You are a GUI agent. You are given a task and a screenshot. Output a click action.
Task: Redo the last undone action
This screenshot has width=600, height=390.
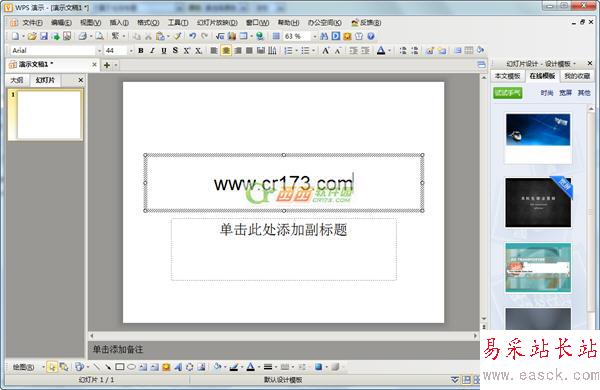pyautogui.click(x=205, y=36)
